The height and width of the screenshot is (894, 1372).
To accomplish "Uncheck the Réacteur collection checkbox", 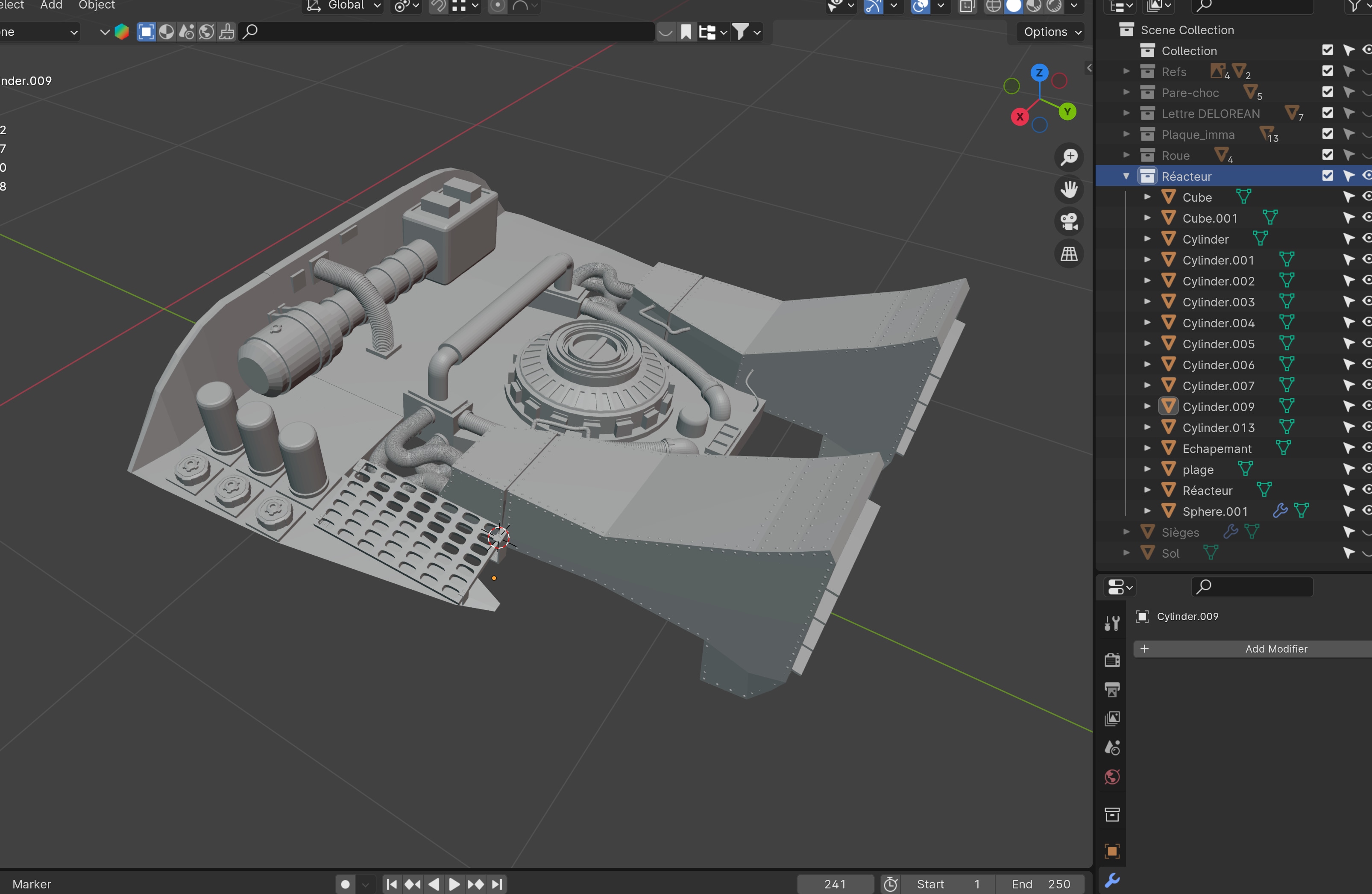I will [x=1328, y=176].
